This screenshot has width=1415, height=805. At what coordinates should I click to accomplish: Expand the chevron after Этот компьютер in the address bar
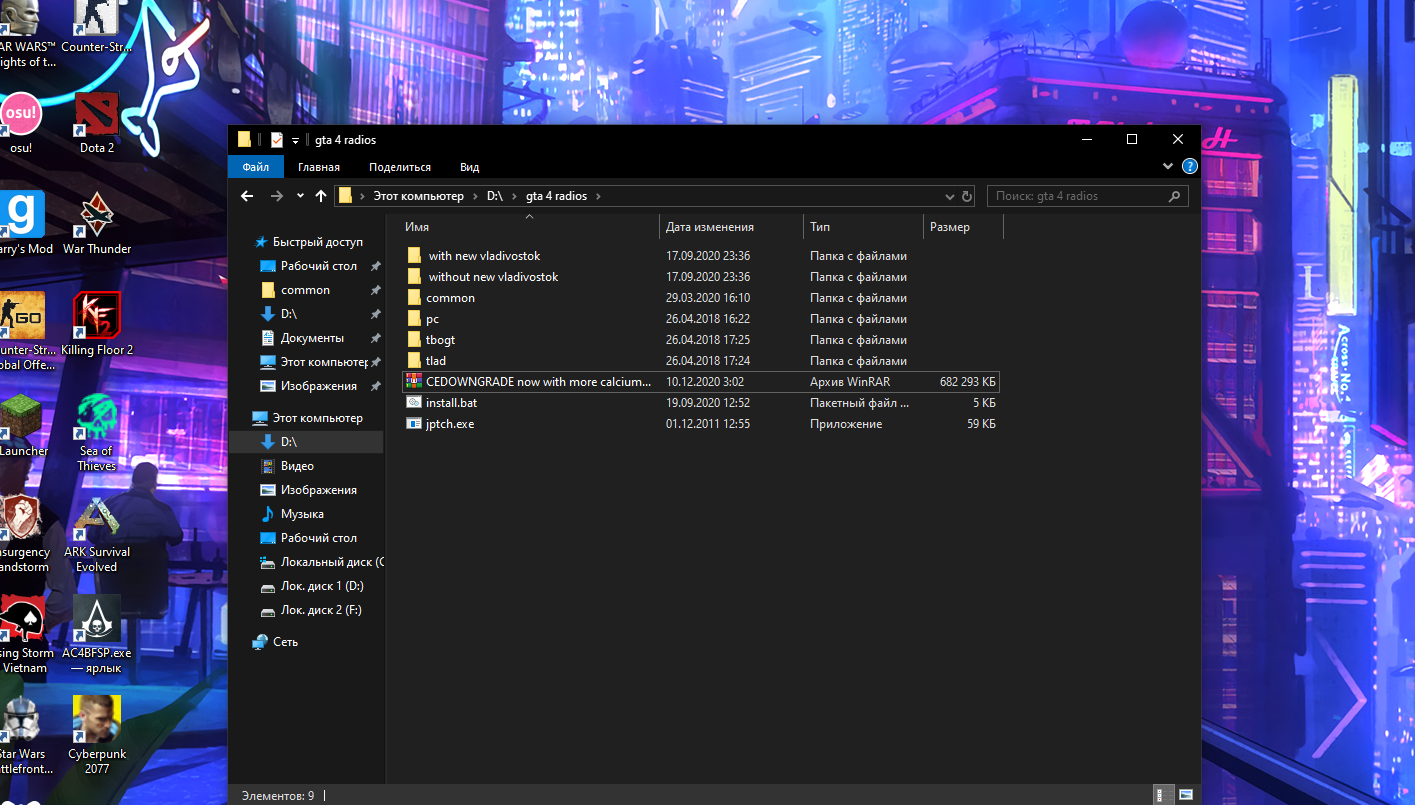coord(474,196)
